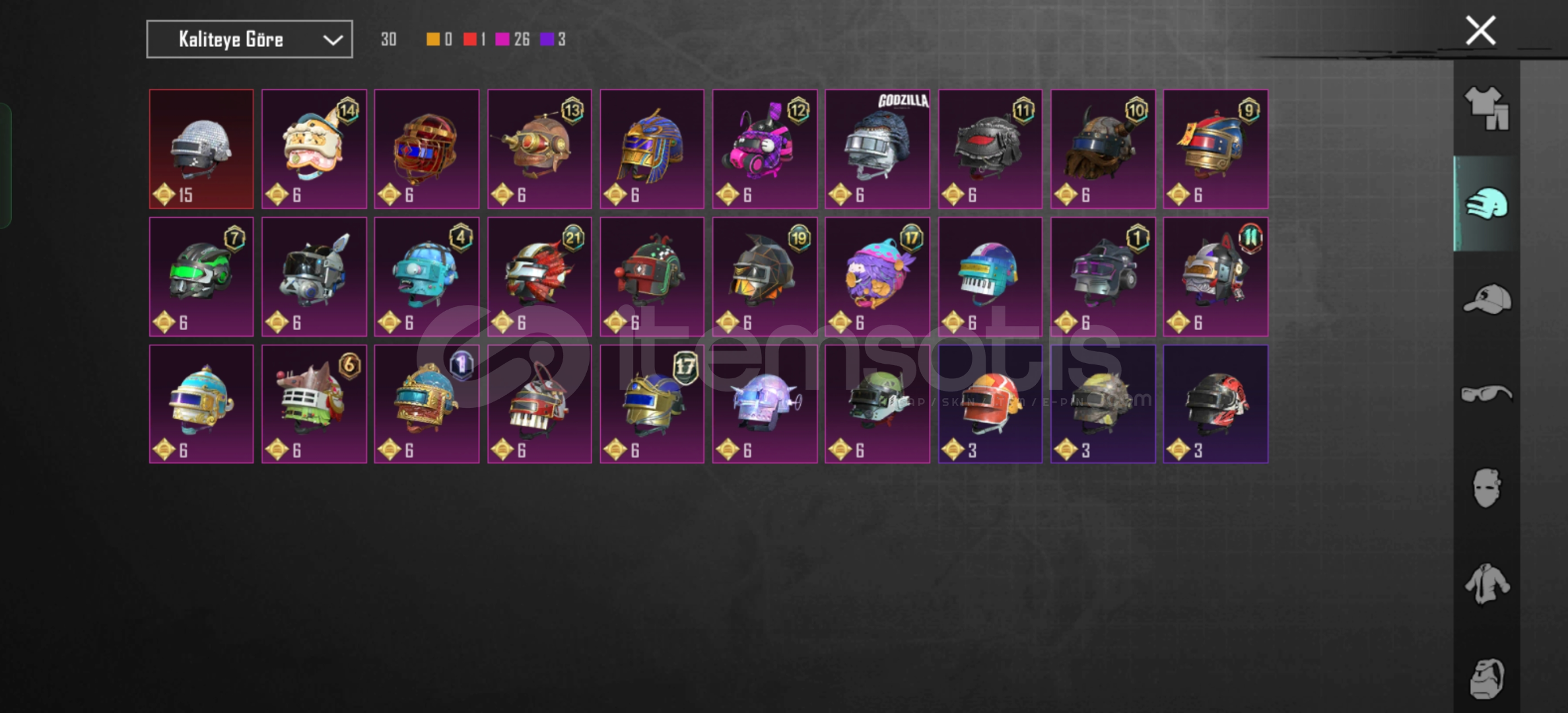Expand the Kaliteye Göre sort dropdown
This screenshot has height=713, width=1568.
click(250, 40)
